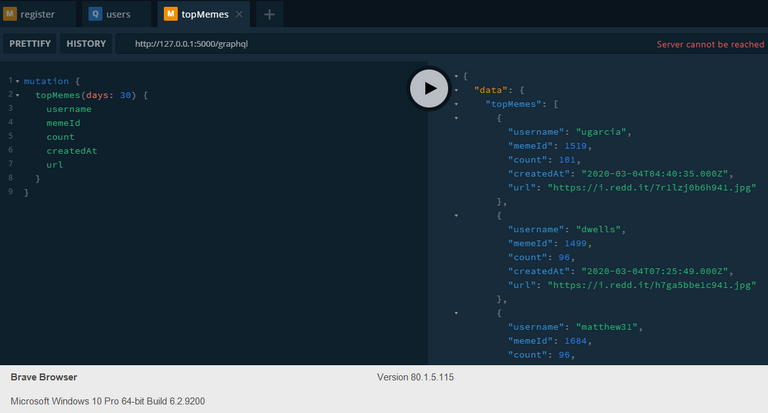The width and height of the screenshot is (768, 413).
Task: Collapse the root response object arrow
Action: 455,76
